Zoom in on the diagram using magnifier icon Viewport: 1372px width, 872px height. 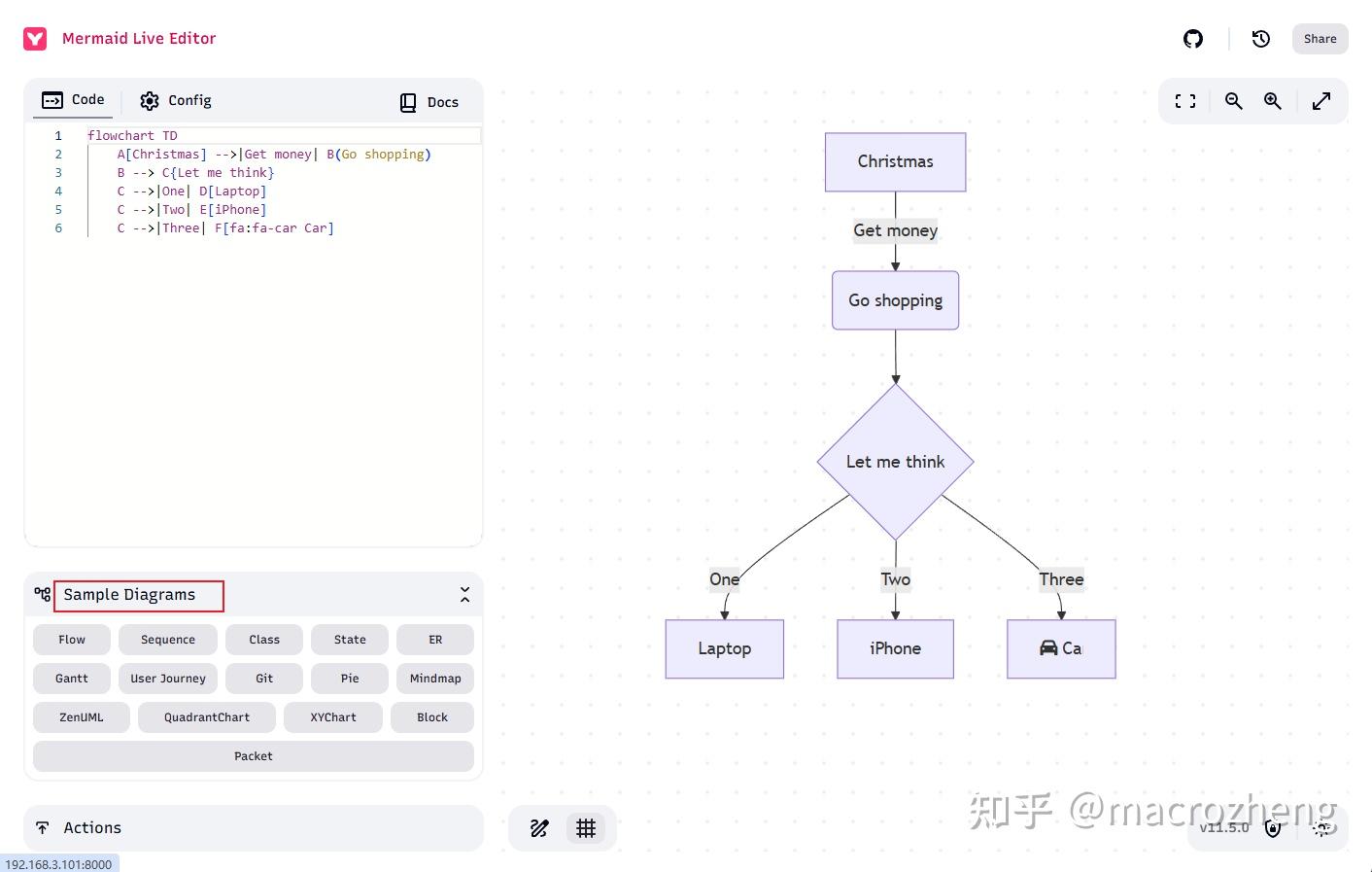[x=1273, y=101]
